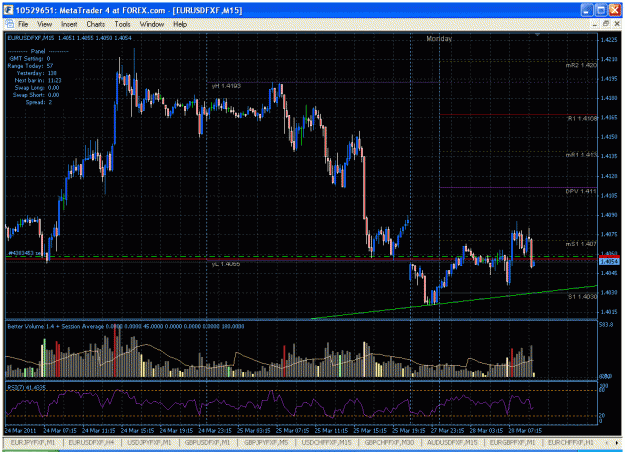Click the sell order #4383463 label
This screenshot has height=452, width=625.
point(25,253)
